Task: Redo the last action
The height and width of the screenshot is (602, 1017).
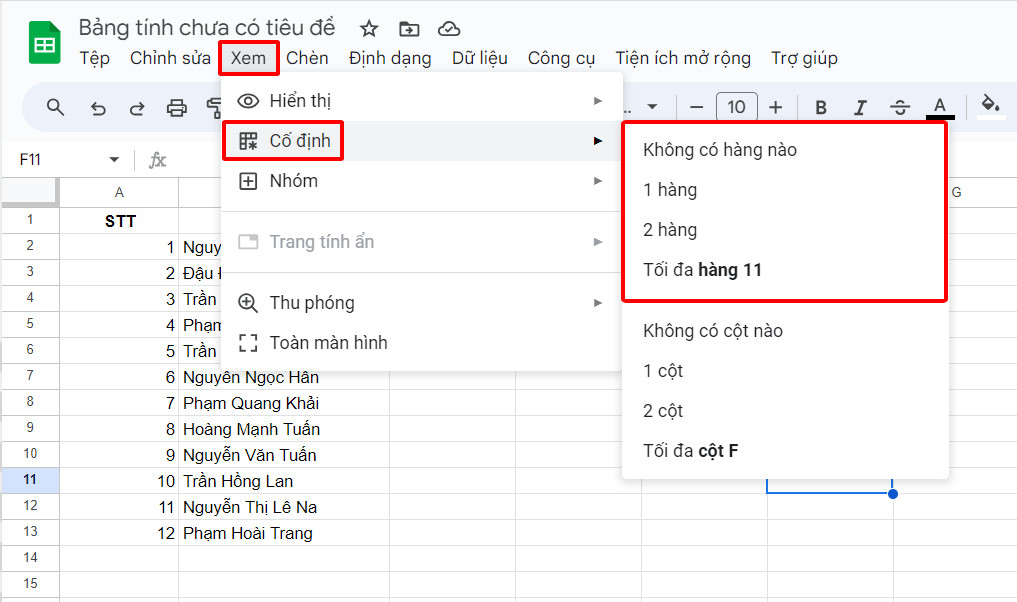Action: coord(137,107)
